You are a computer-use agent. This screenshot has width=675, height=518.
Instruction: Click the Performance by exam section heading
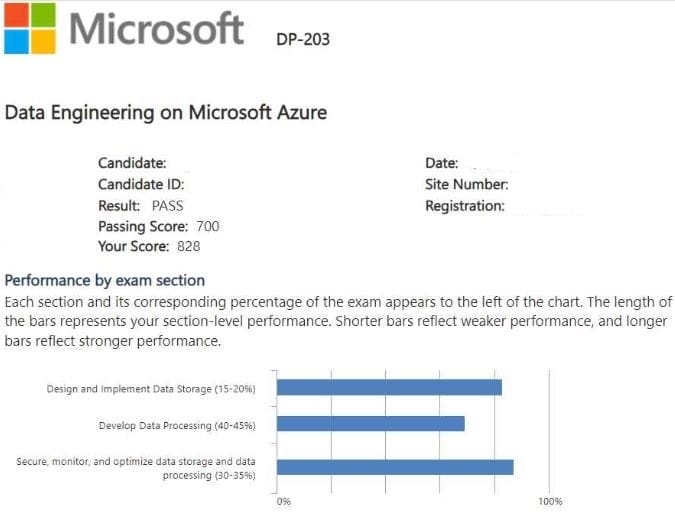(105, 280)
